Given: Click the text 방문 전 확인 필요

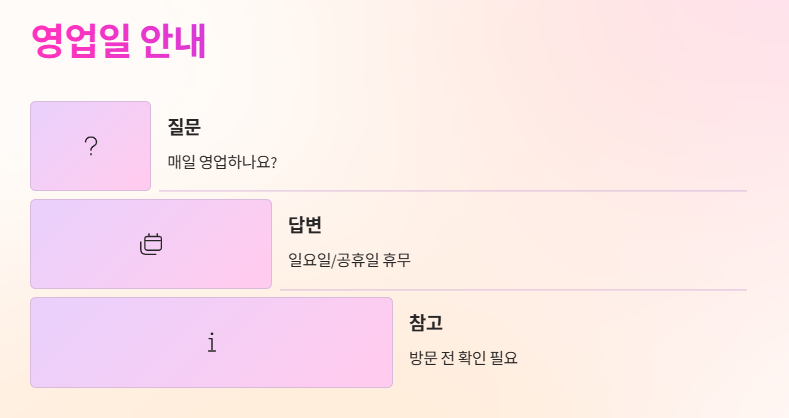Looking at the screenshot, I should click(x=463, y=358).
